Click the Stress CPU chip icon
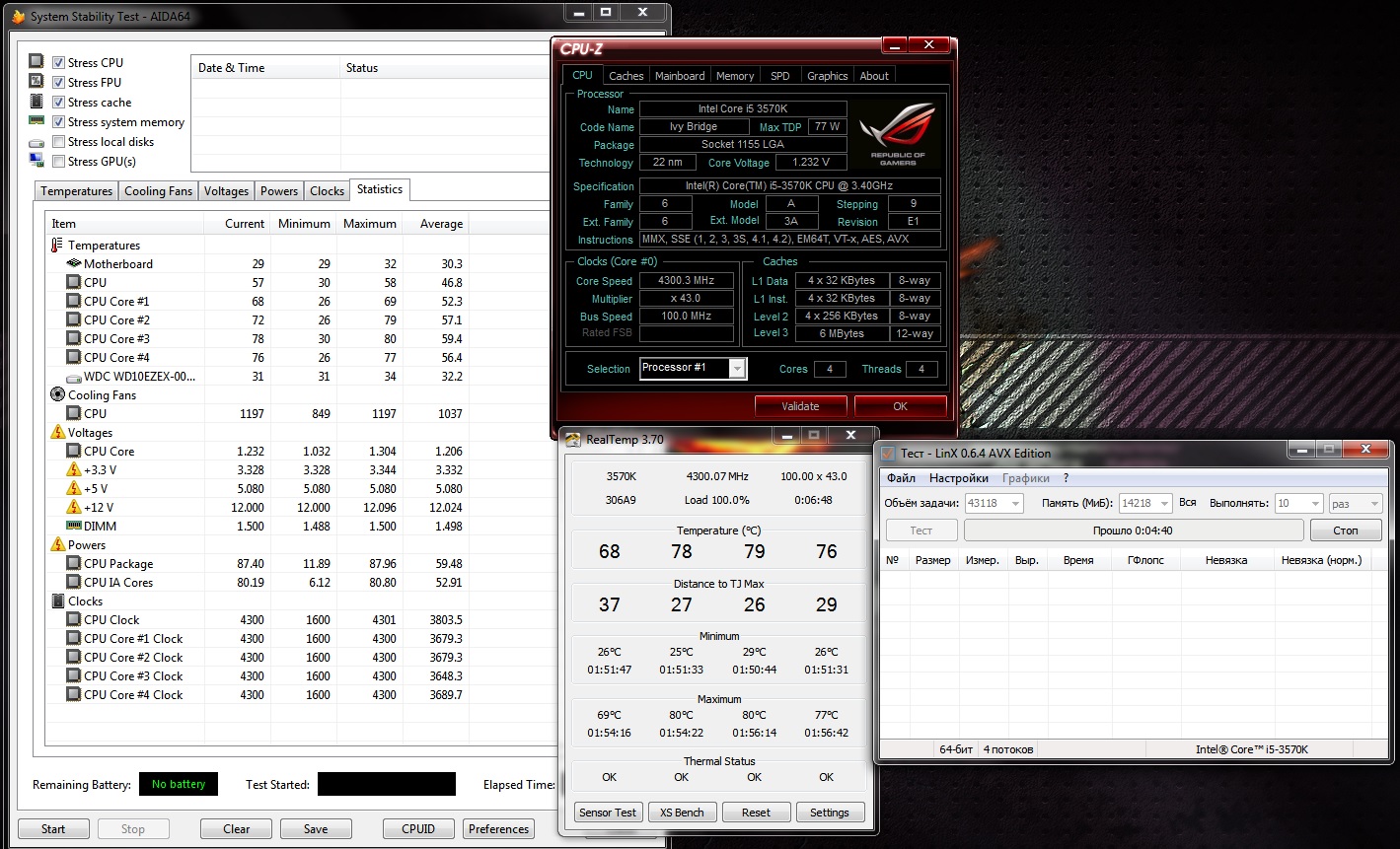This screenshot has width=1400, height=849. pyautogui.click(x=37, y=61)
